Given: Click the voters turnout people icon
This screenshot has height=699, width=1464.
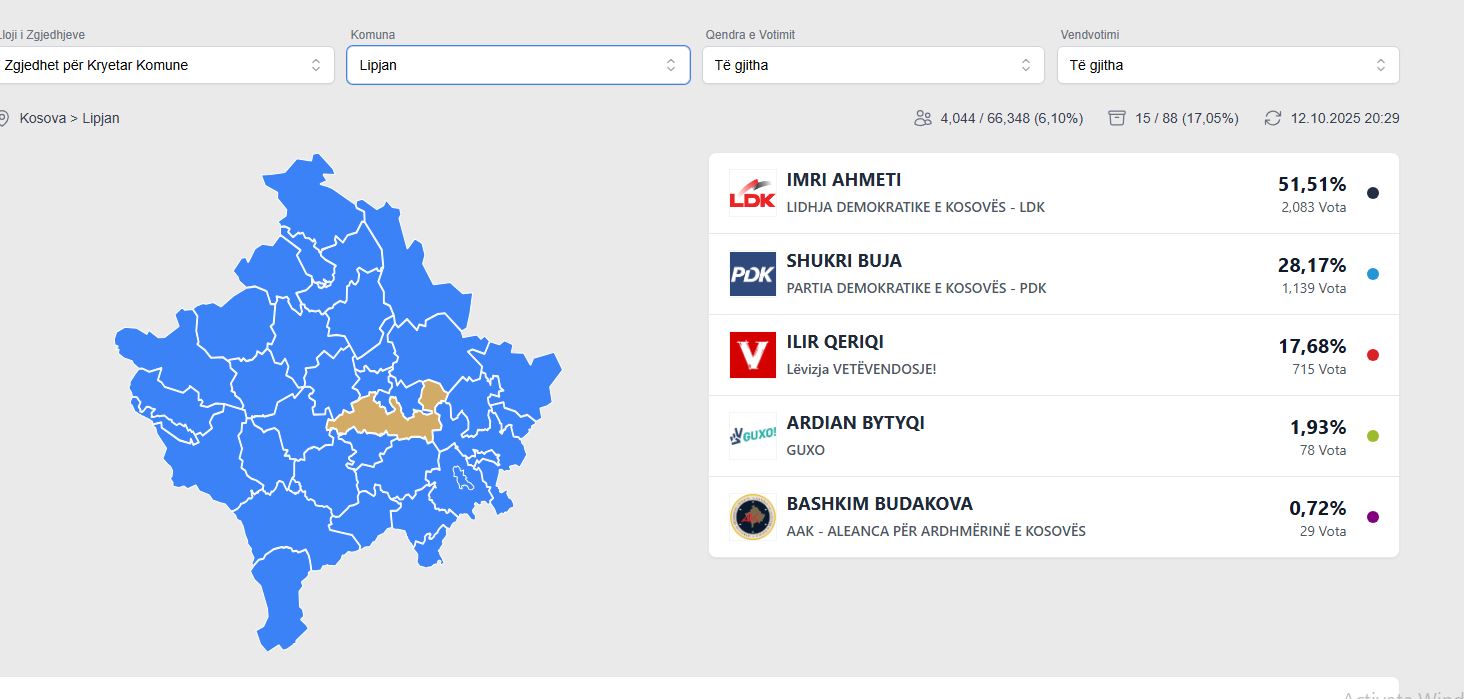Looking at the screenshot, I should click(x=922, y=118).
